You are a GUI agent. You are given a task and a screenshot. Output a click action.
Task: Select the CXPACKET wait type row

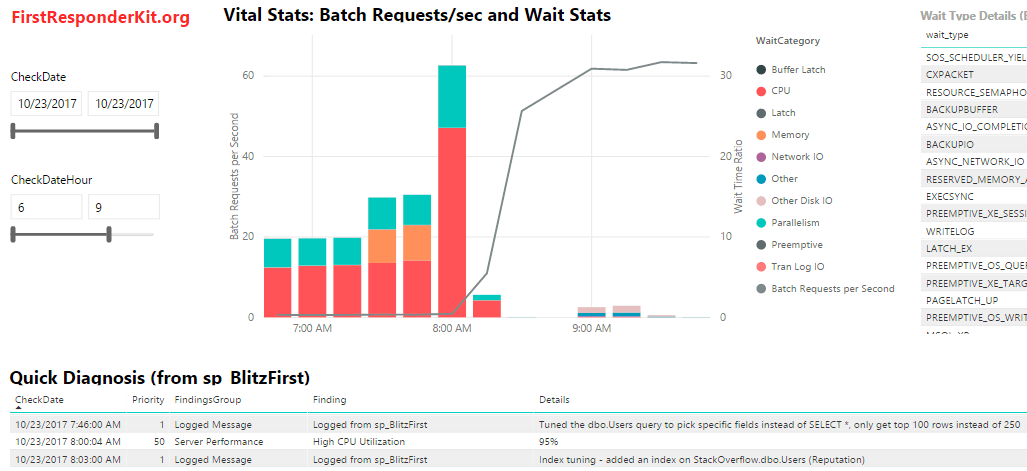tap(974, 75)
